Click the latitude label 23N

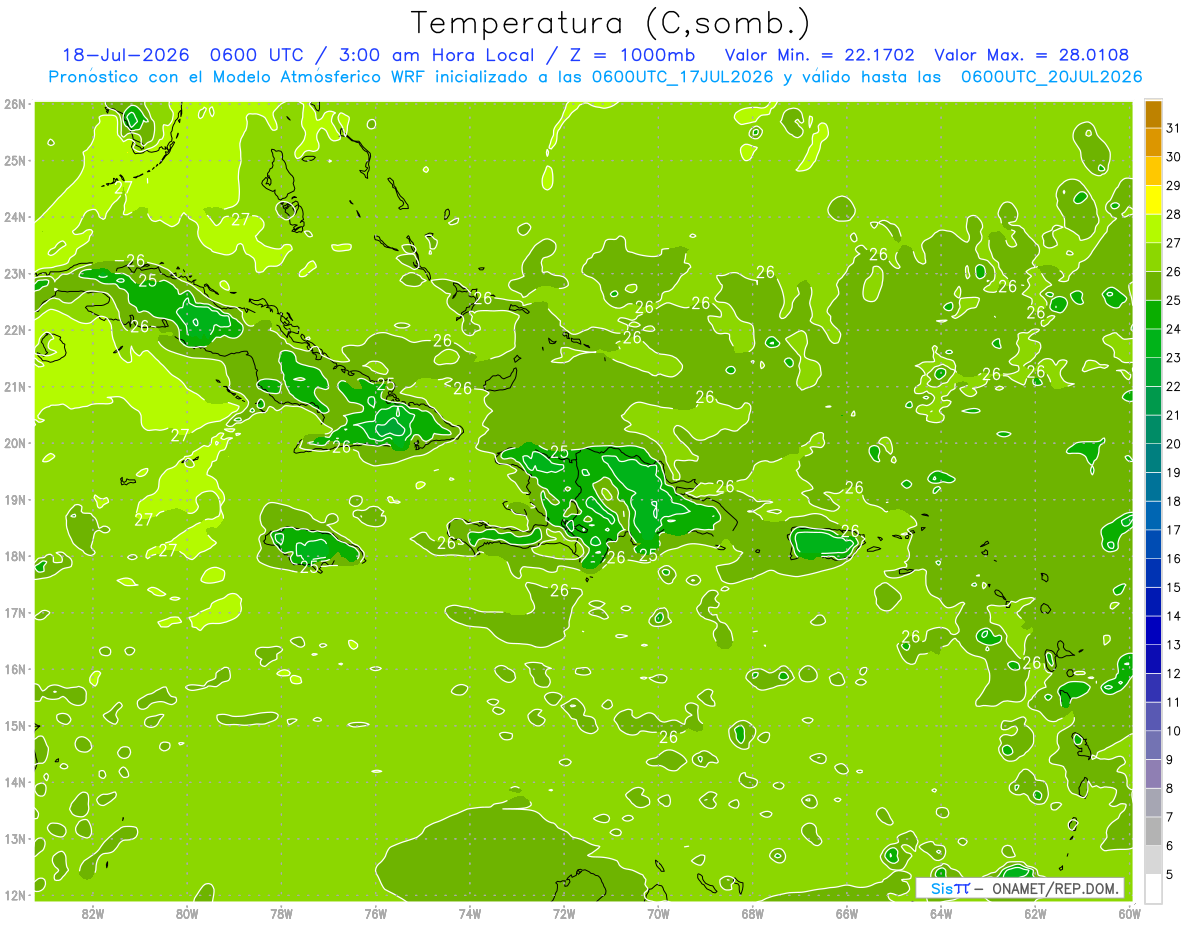pyautogui.click(x=14, y=273)
